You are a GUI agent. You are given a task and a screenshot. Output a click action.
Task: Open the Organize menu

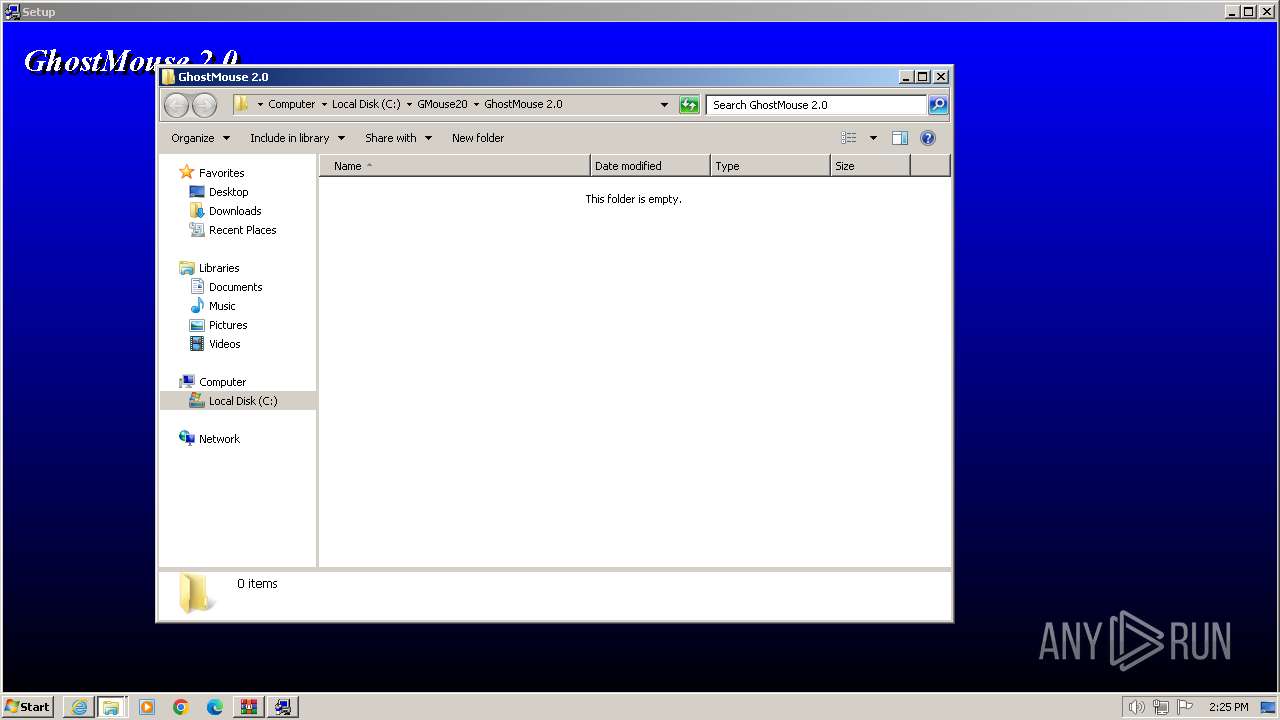(x=200, y=138)
